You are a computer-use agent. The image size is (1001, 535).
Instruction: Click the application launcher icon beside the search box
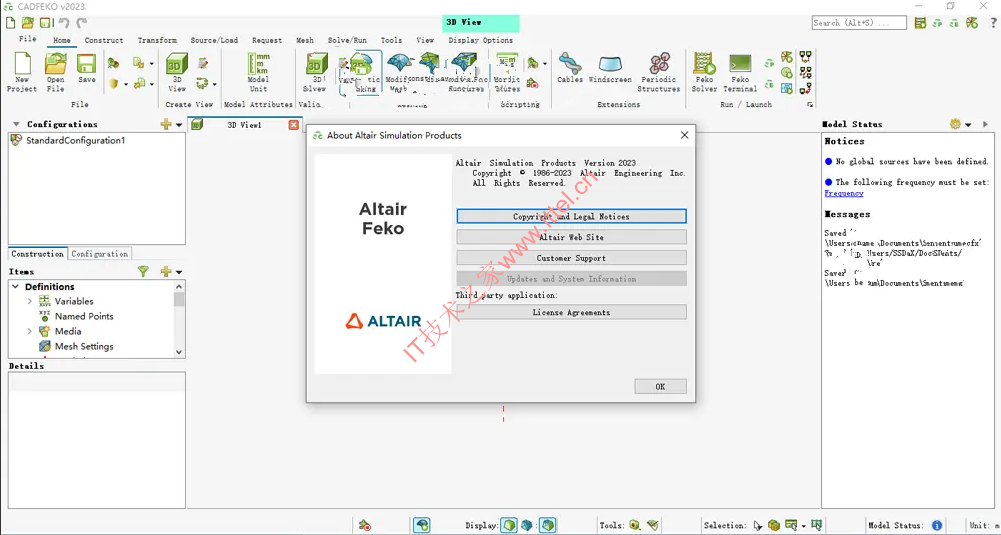[x=920, y=23]
